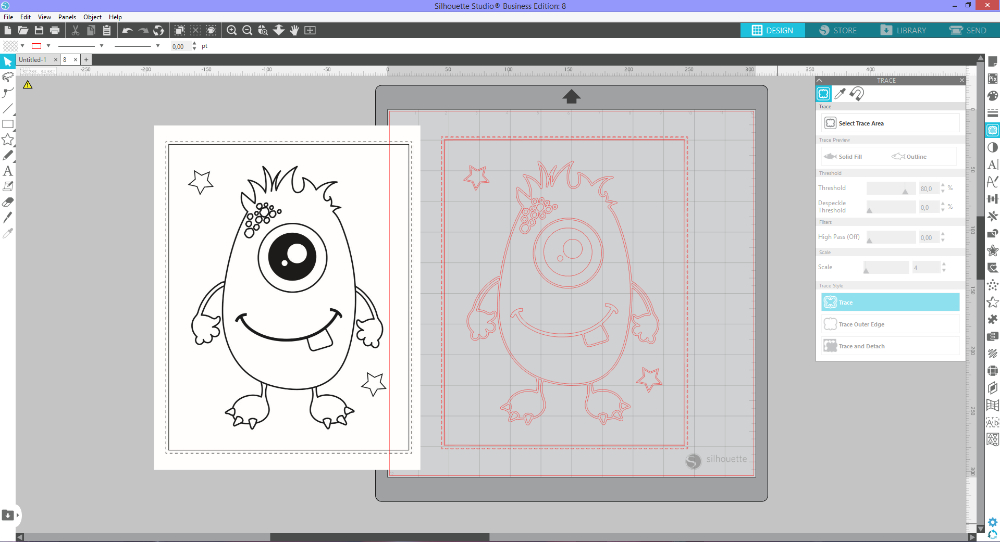Open the View menu
This screenshot has width=1000, height=542.
point(44,17)
